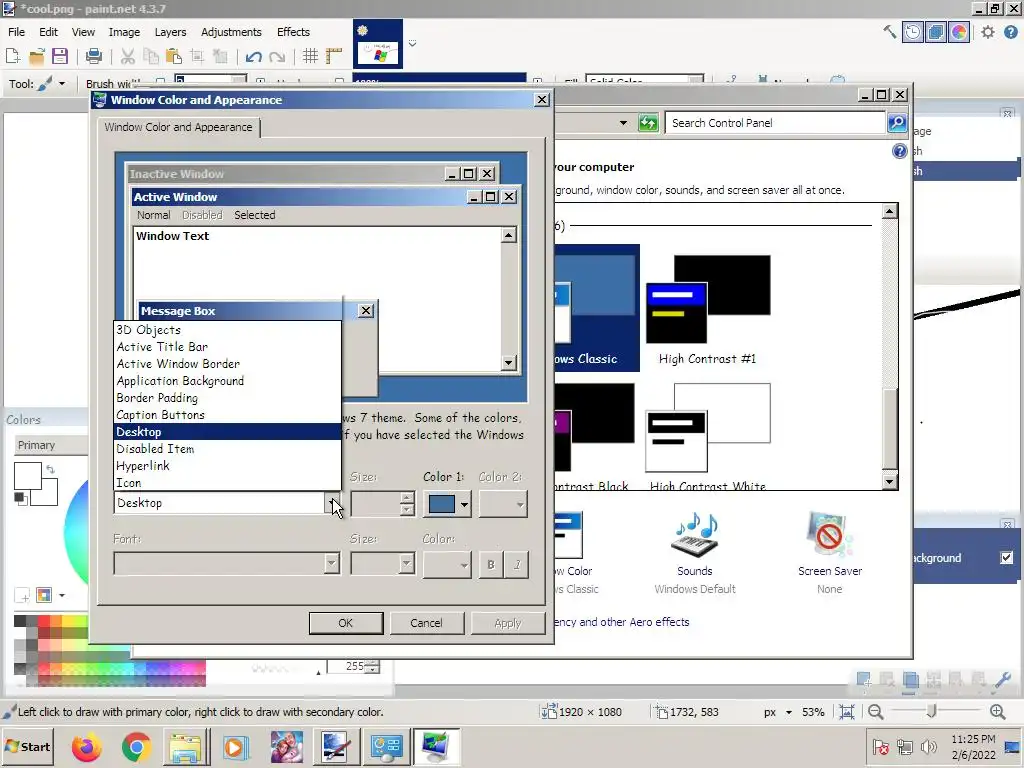Viewport: 1024px width, 768px height.
Task: Select High Contrast #1 theme
Action: (708, 310)
